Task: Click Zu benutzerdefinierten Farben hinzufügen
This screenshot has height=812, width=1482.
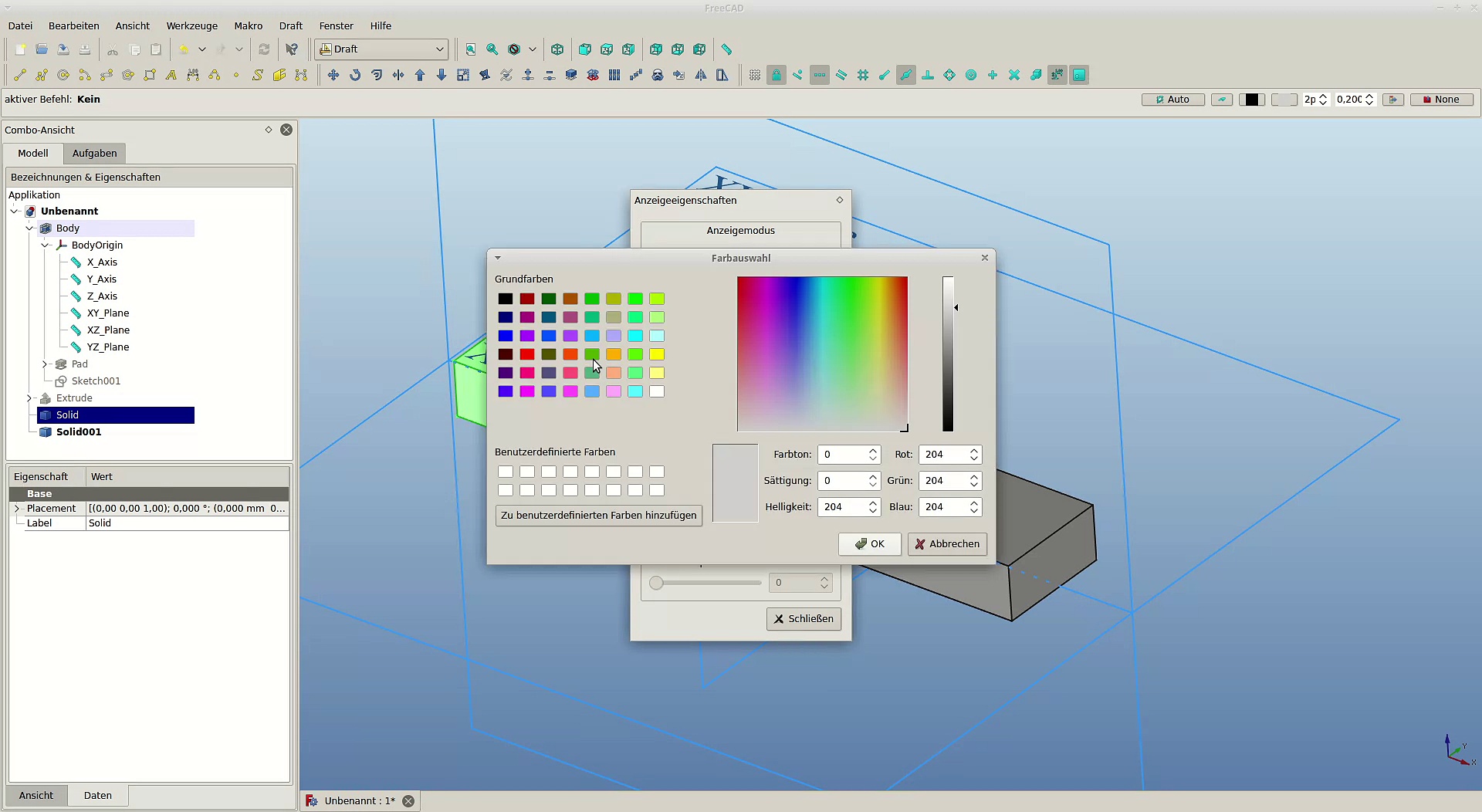Action: coord(598,516)
